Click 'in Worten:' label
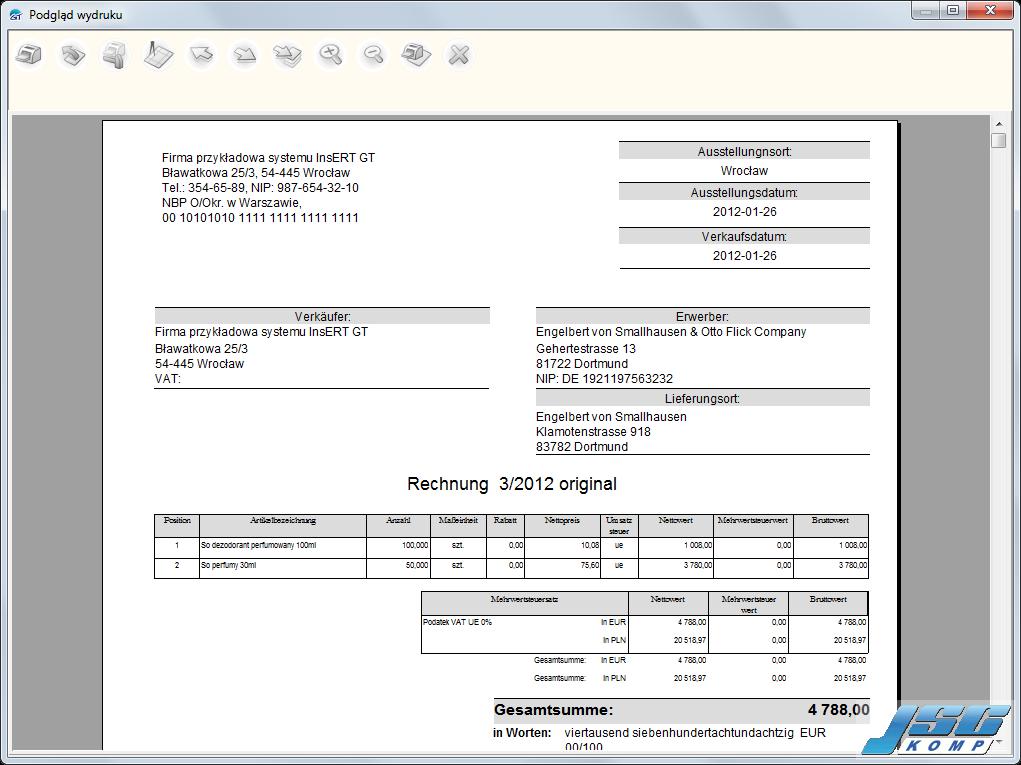1021x765 pixels. (x=522, y=732)
